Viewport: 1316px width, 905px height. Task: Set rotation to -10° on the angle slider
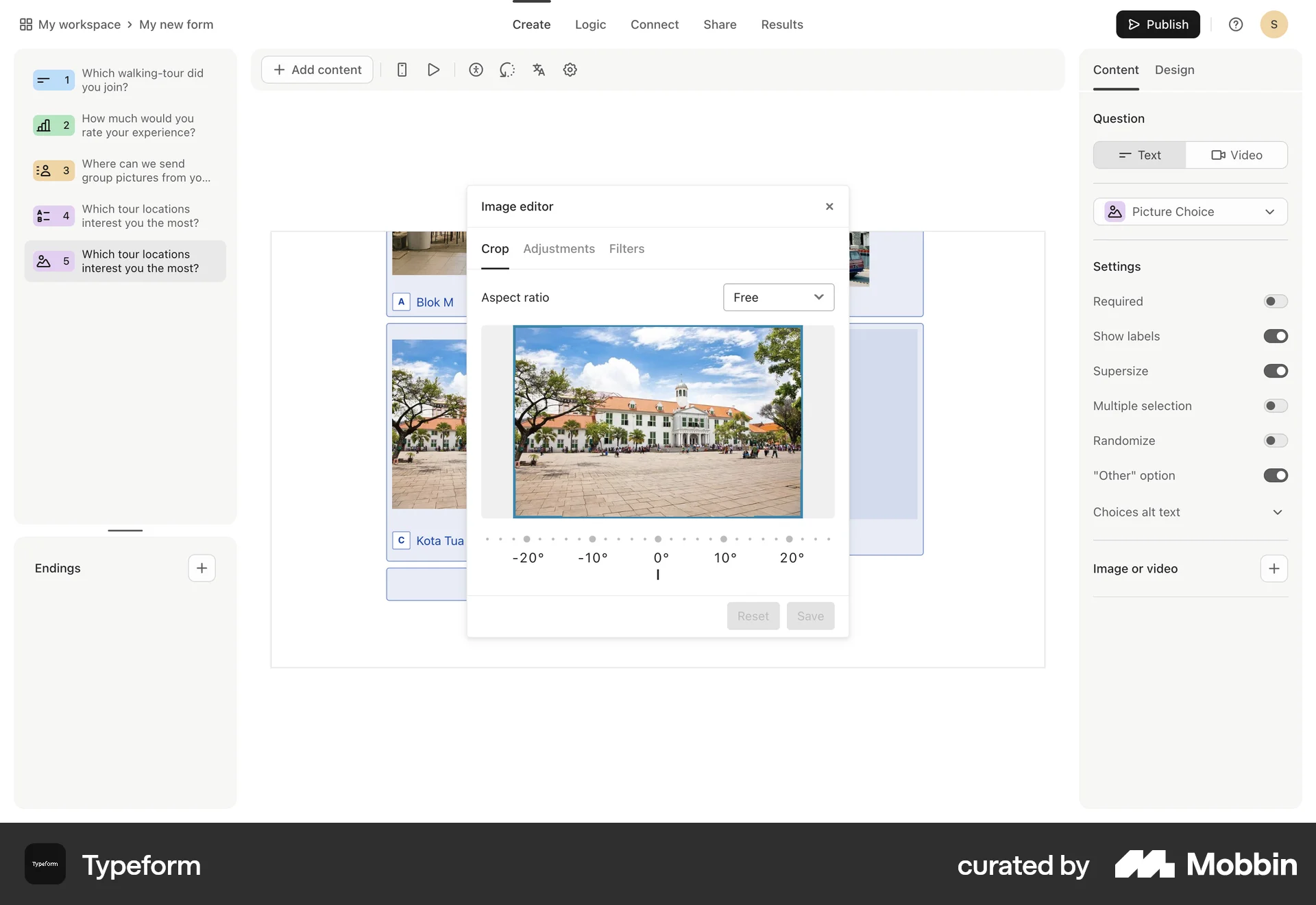point(593,539)
